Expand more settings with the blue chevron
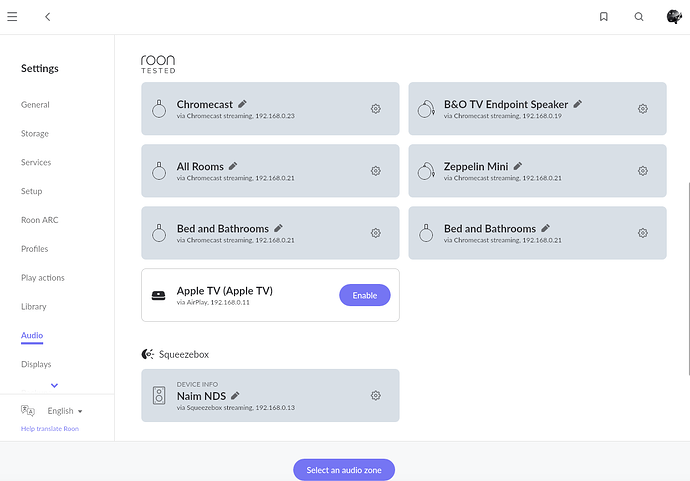The width and height of the screenshot is (690, 481). coord(54,386)
